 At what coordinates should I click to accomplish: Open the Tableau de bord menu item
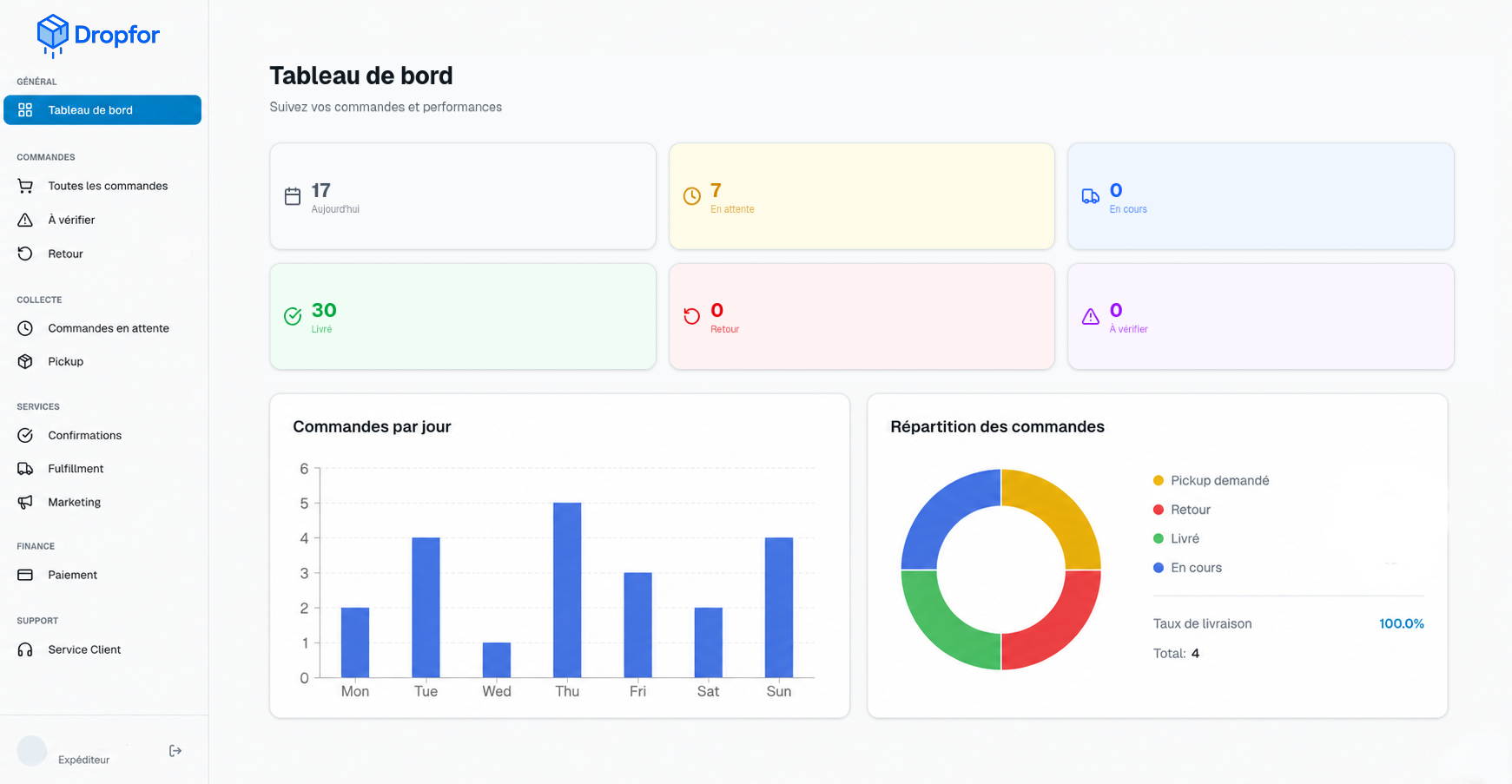pos(102,110)
